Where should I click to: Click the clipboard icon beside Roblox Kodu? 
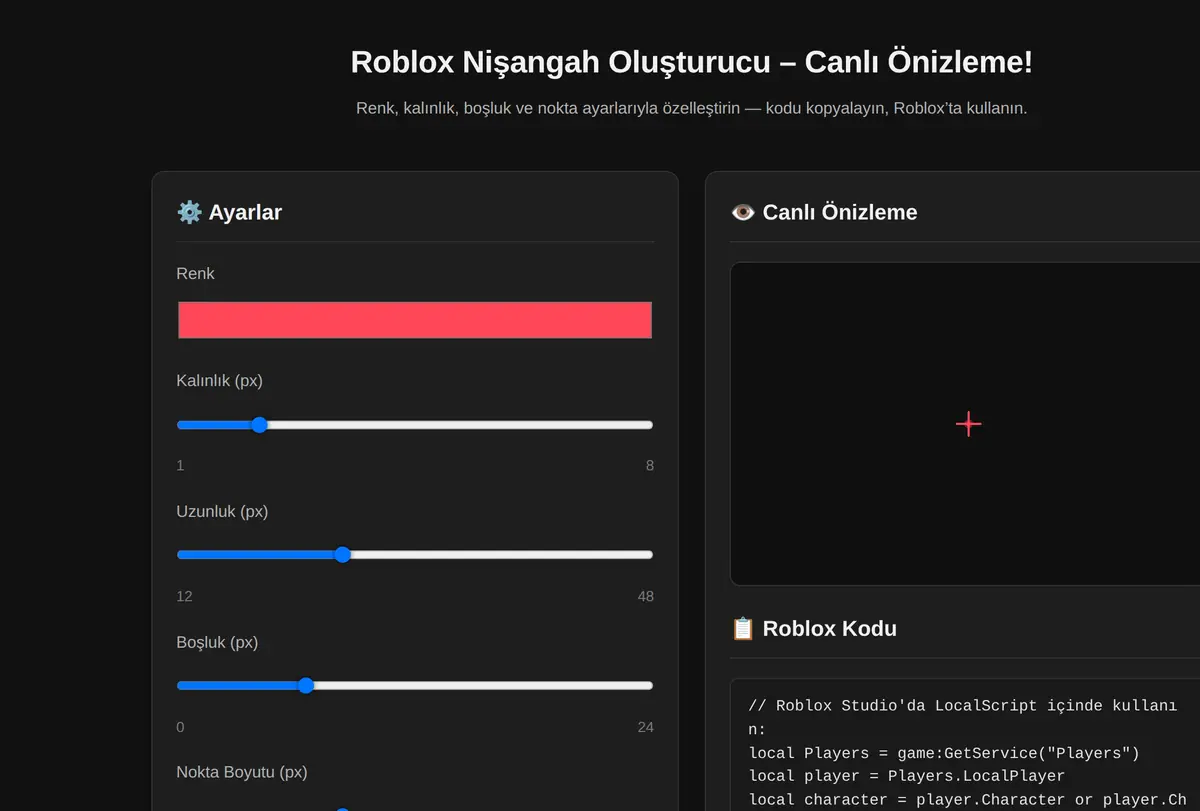click(x=743, y=629)
